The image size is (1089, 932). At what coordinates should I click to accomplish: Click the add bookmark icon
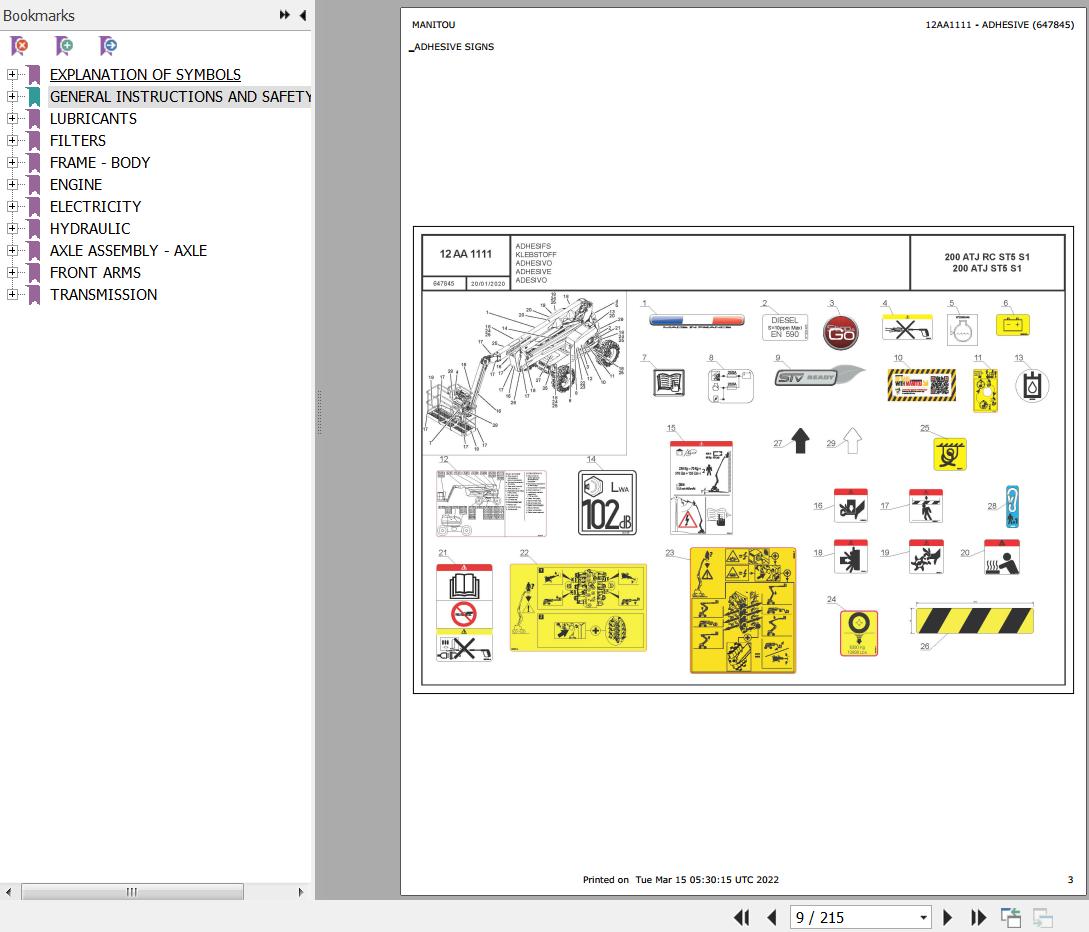64,46
